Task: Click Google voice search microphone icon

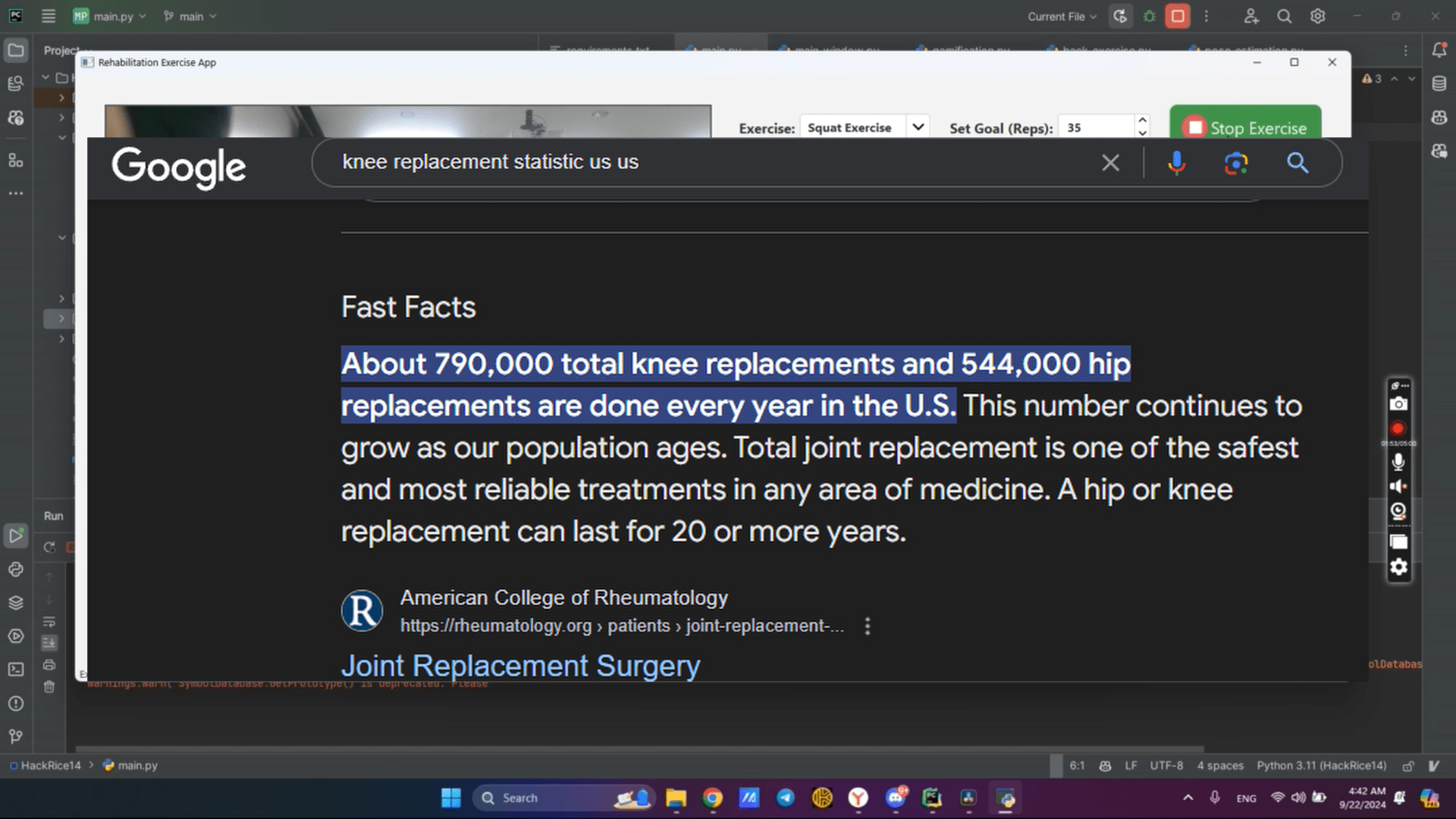Action: coord(1176,163)
